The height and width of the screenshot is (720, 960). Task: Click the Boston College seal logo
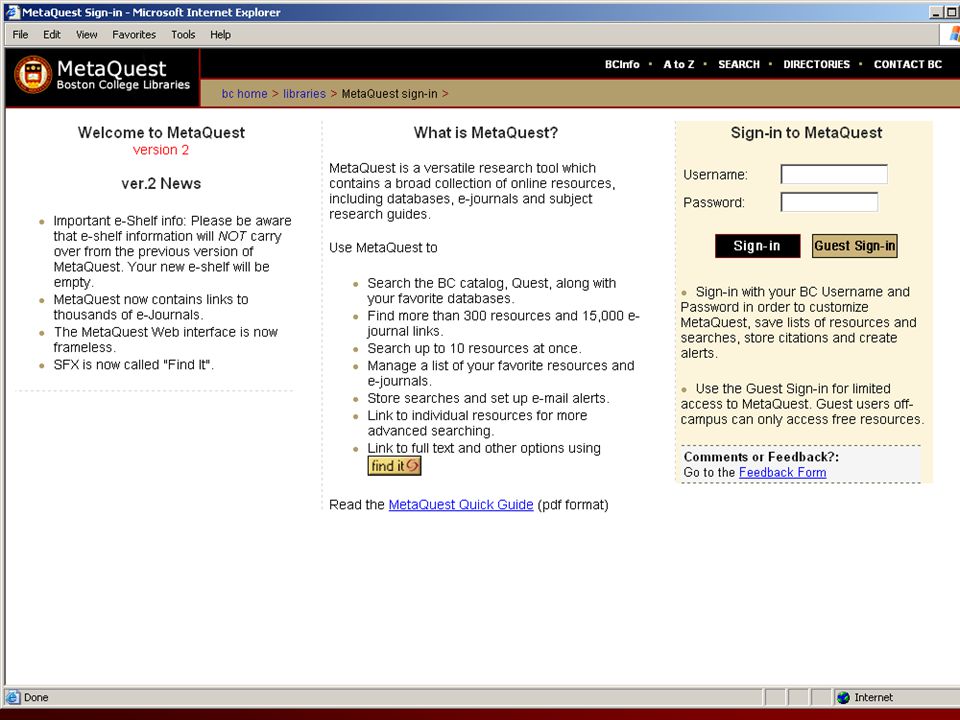33,75
